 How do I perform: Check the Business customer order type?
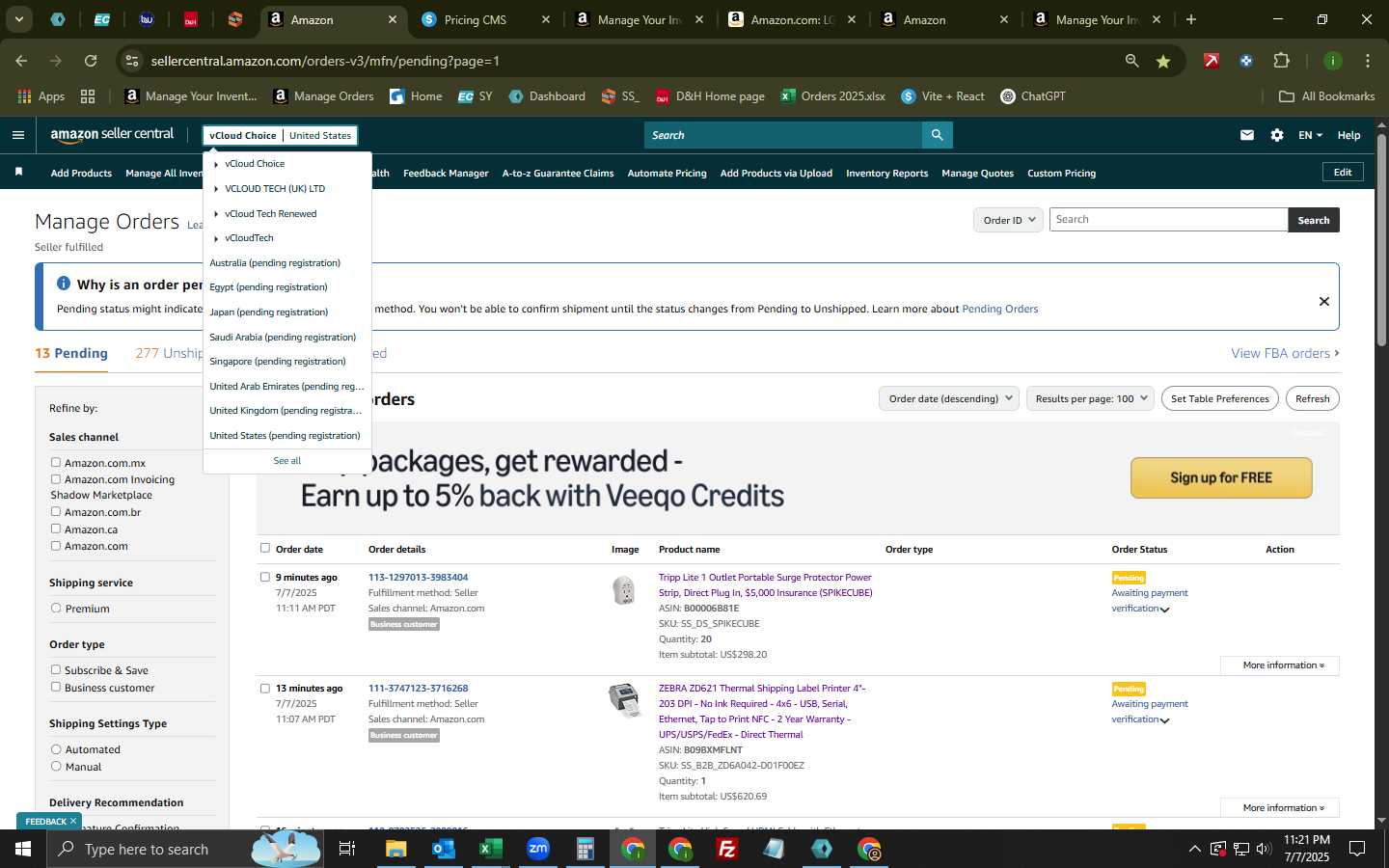(56, 687)
